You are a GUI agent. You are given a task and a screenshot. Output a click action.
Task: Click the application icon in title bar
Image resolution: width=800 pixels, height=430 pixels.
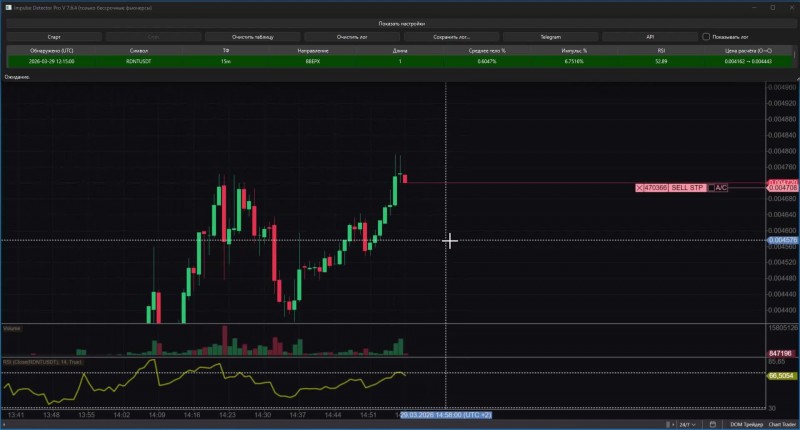pyautogui.click(x=8, y=8)
